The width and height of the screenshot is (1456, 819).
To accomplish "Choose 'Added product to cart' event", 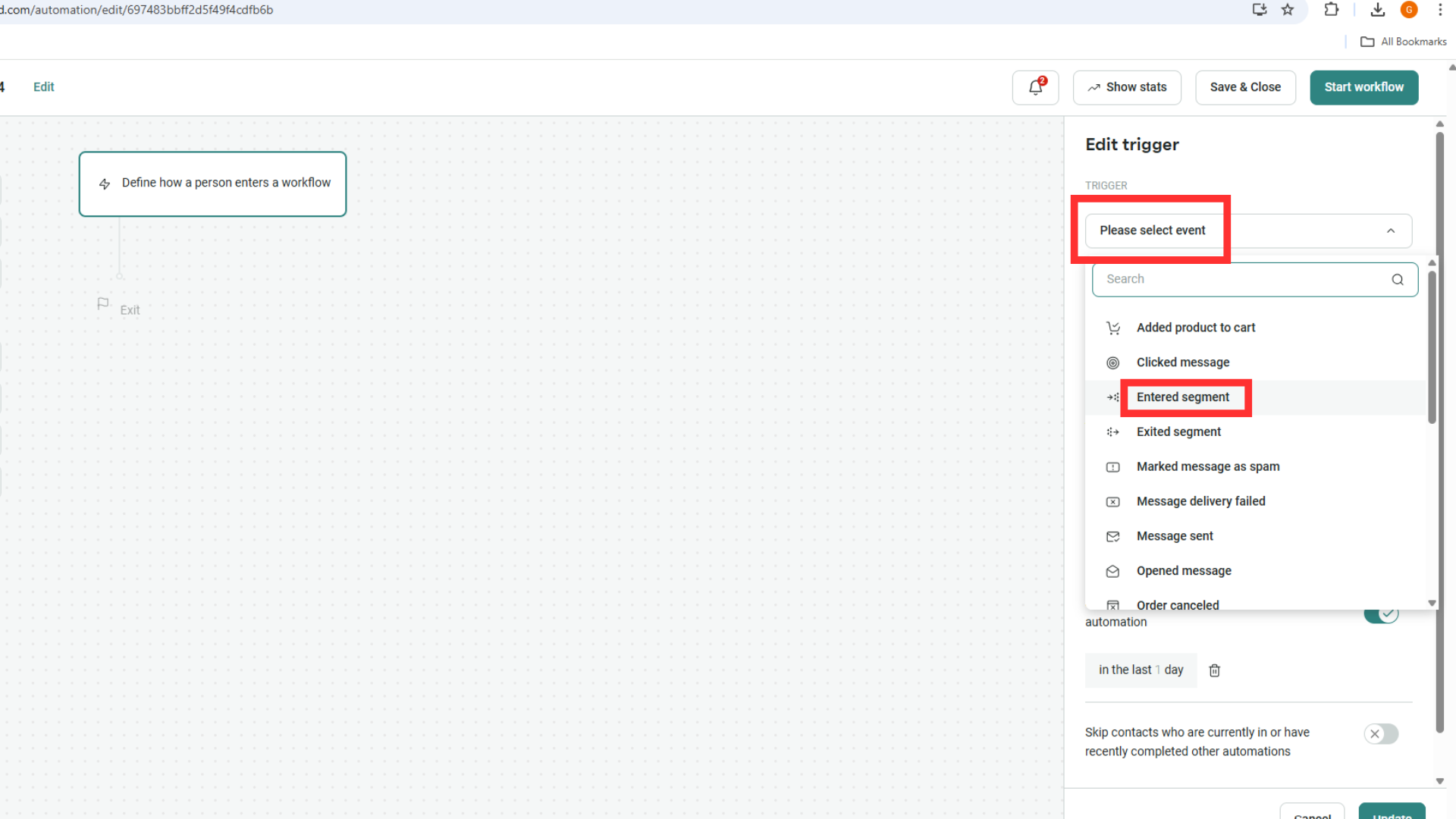I will pos(1195,328).
